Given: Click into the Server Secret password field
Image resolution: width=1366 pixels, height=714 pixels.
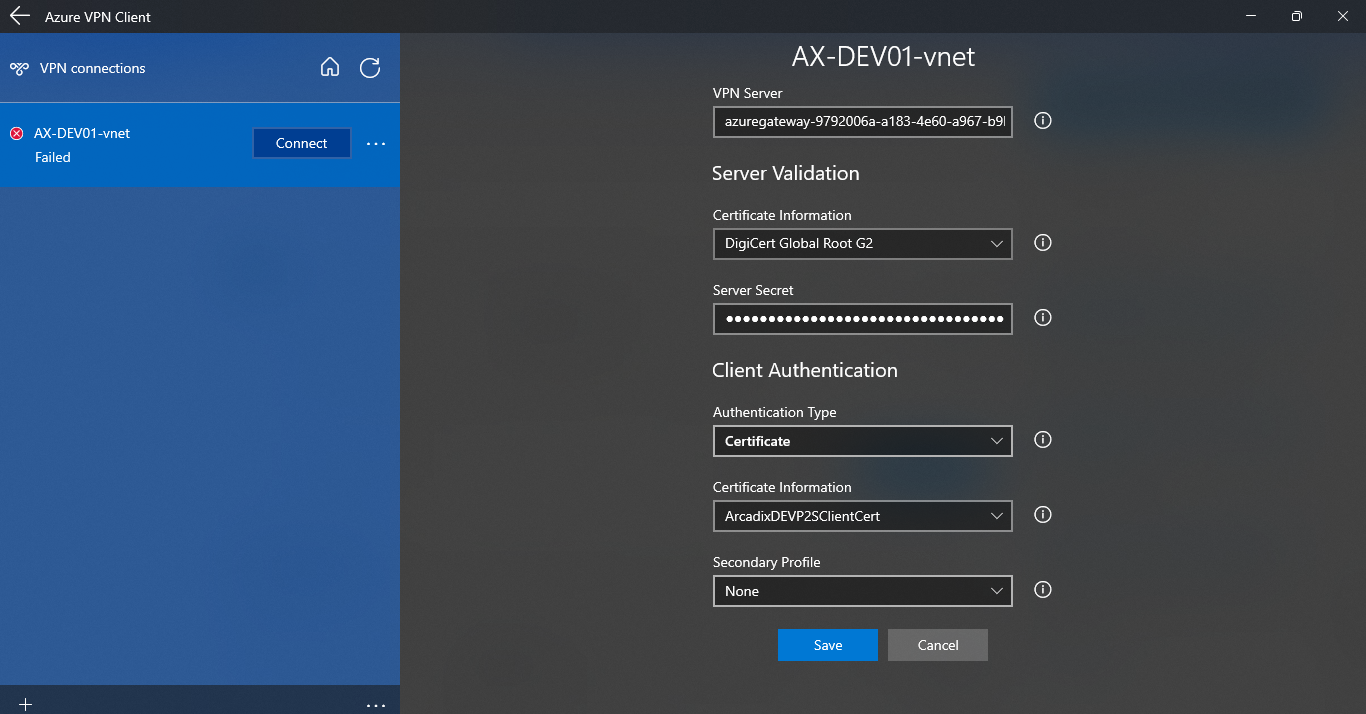Looking at the screenshot, I should (x=863, y=319).
